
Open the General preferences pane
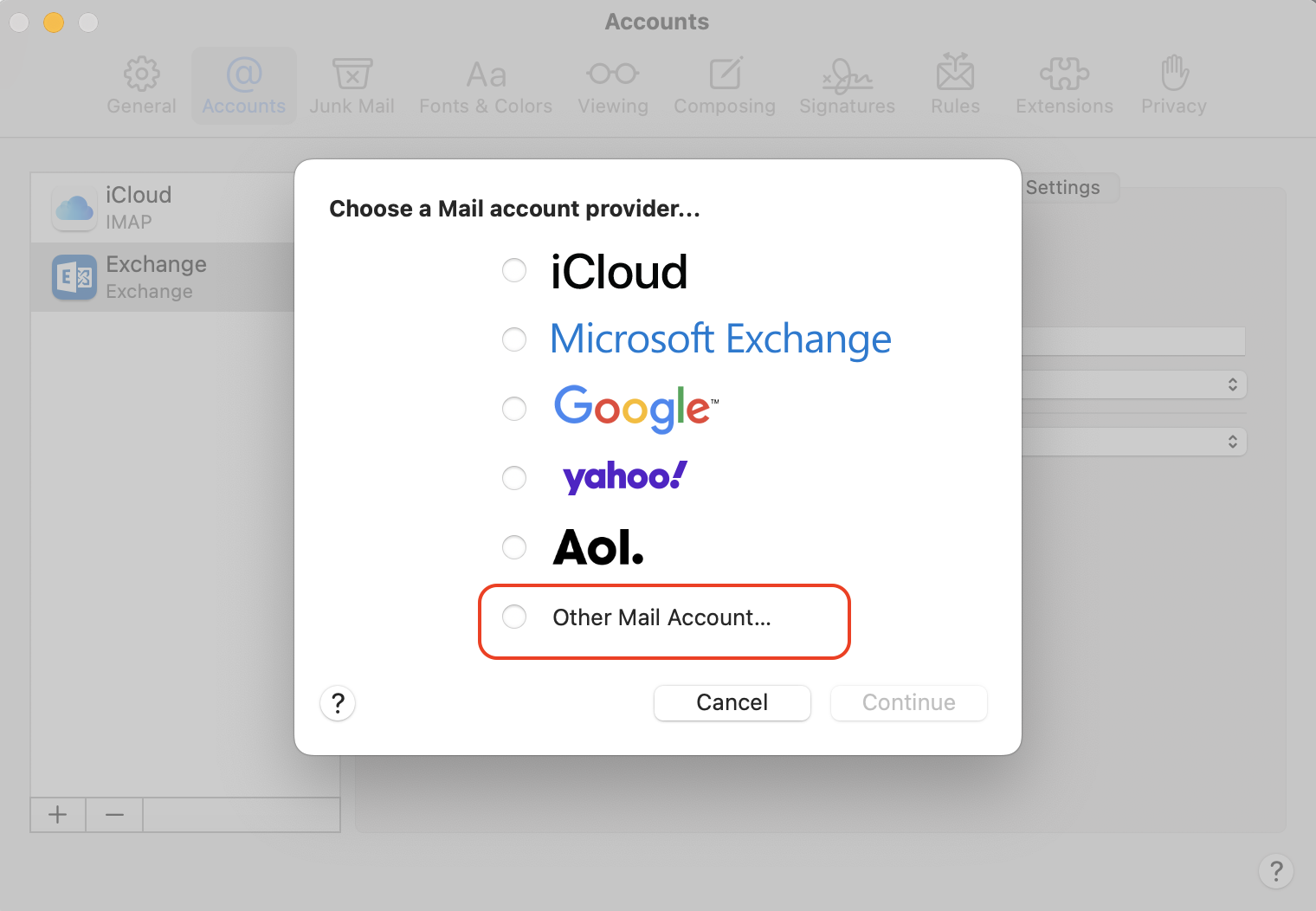coord(141,86)
